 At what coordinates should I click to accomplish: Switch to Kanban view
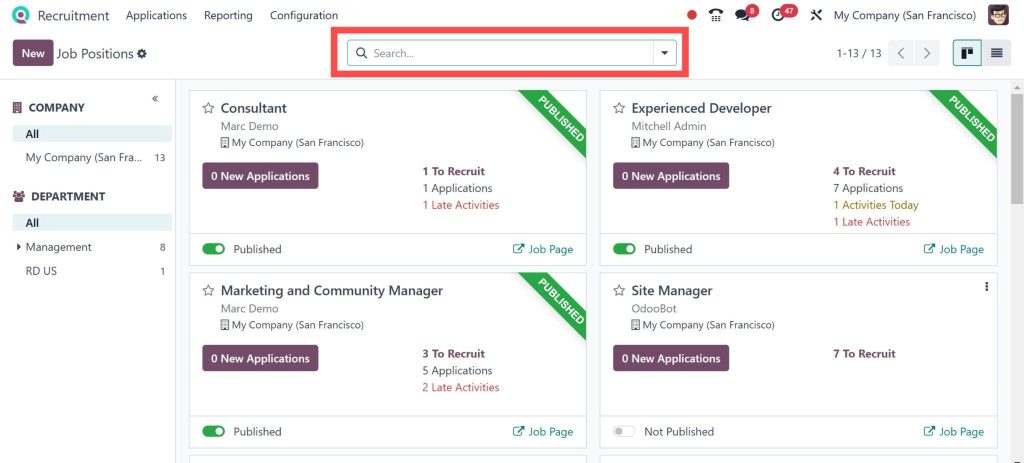[967, 54]
